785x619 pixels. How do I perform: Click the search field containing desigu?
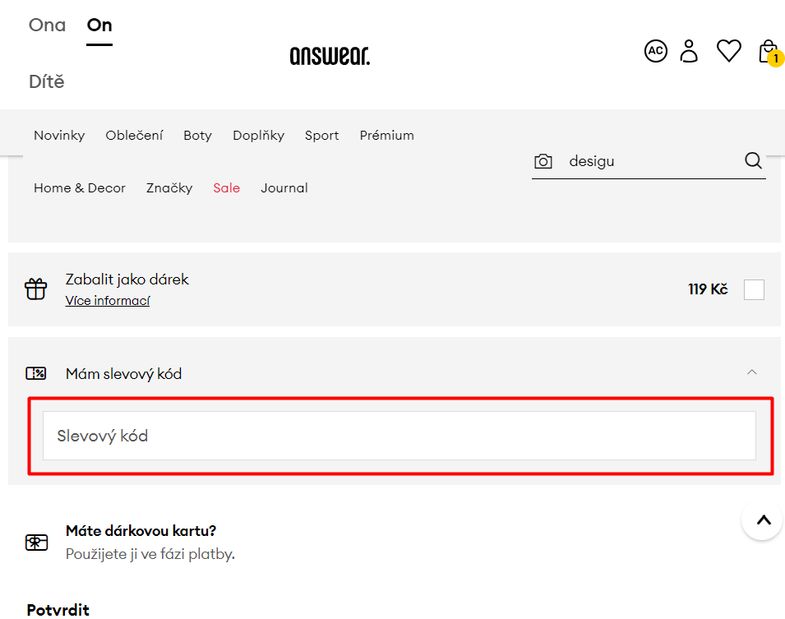(x=649, y=161)
